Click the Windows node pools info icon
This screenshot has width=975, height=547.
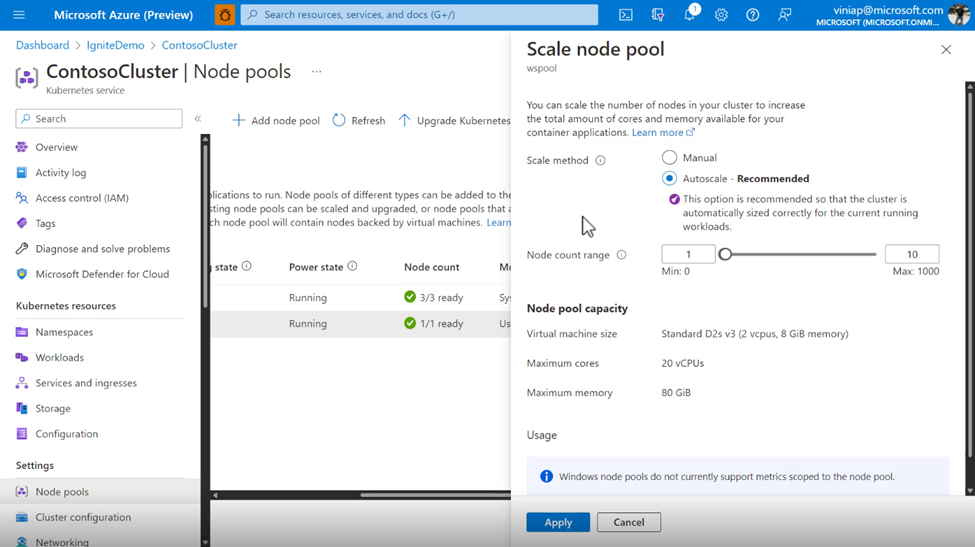coord(546,476)
